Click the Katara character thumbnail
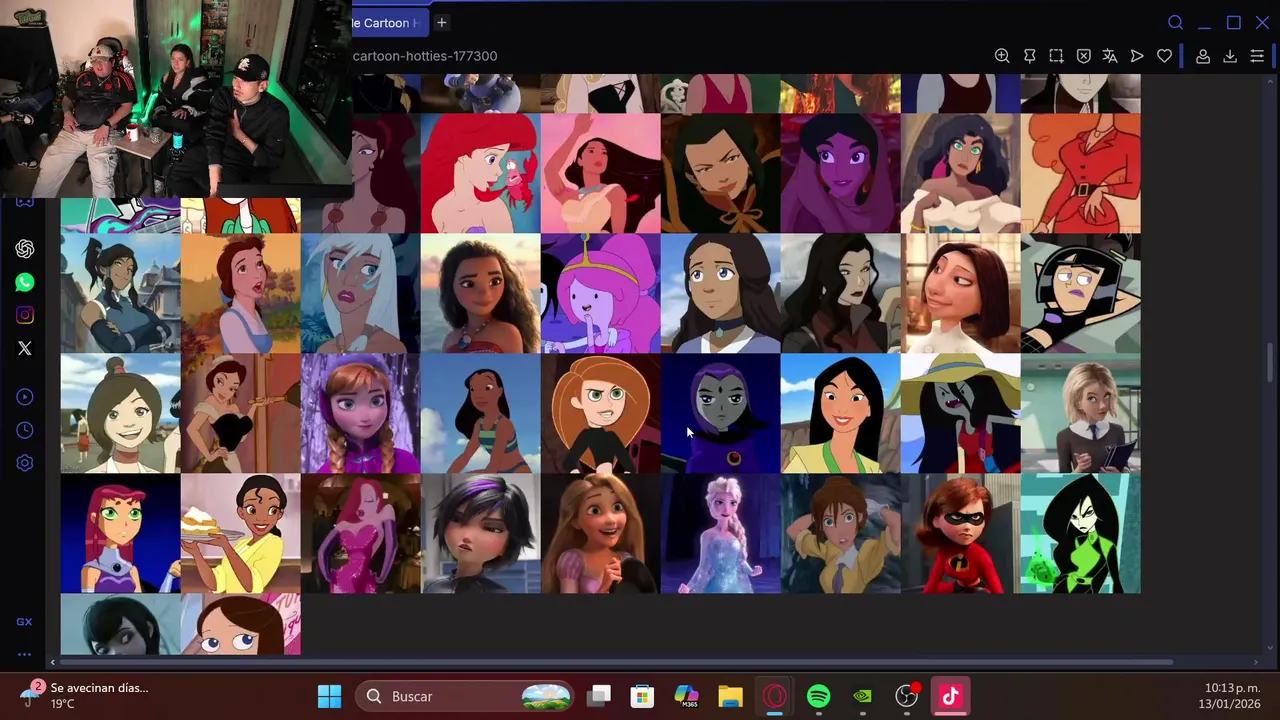 point(720,293)
